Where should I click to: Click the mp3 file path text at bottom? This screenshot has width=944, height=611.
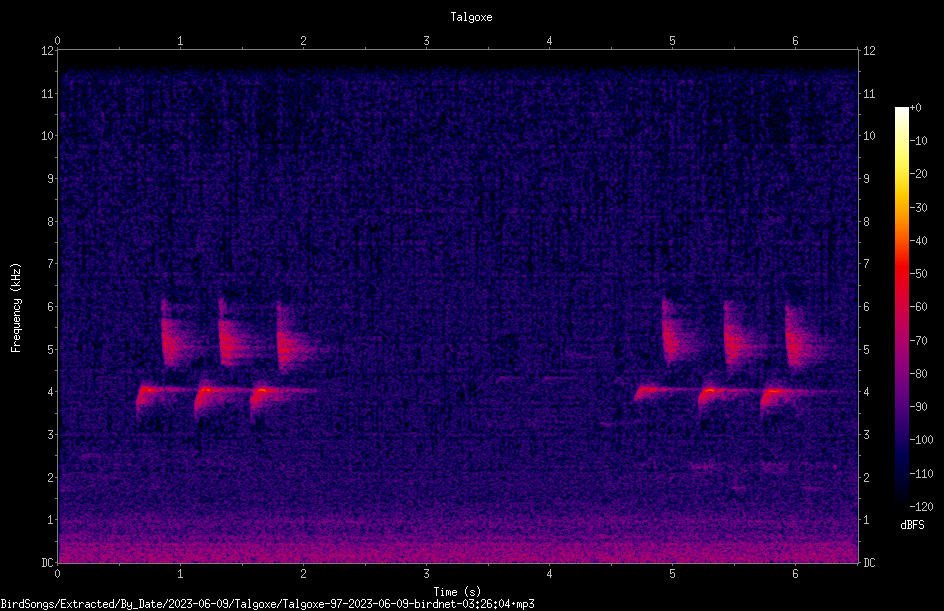pos(267,604)
